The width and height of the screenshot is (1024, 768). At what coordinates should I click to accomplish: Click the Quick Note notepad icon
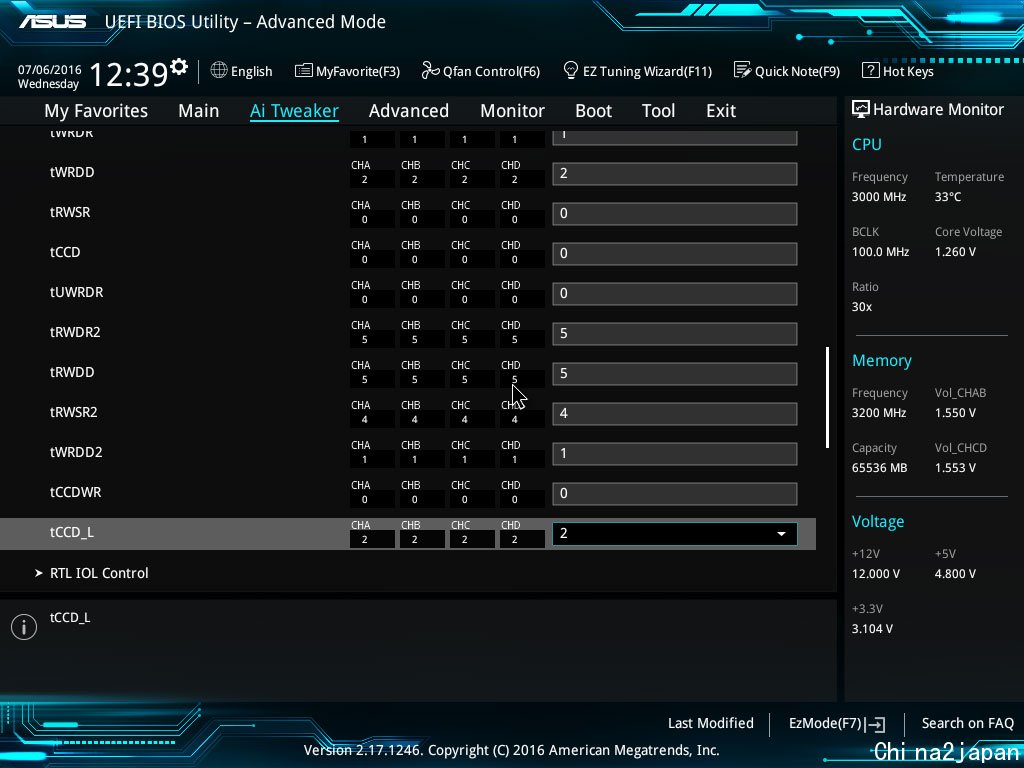(742, 70)
